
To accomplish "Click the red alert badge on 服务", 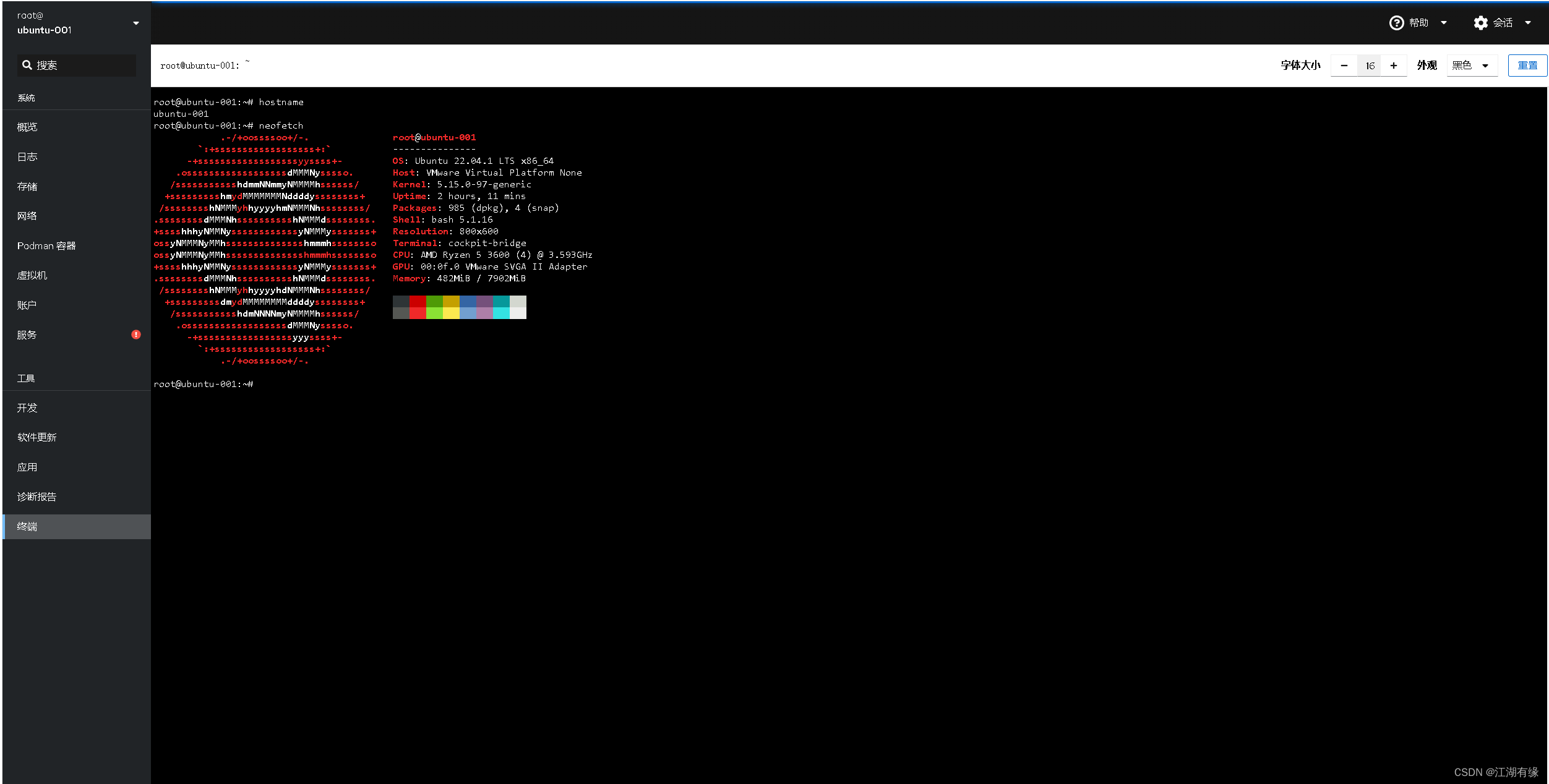I will (x=136, y=334).
